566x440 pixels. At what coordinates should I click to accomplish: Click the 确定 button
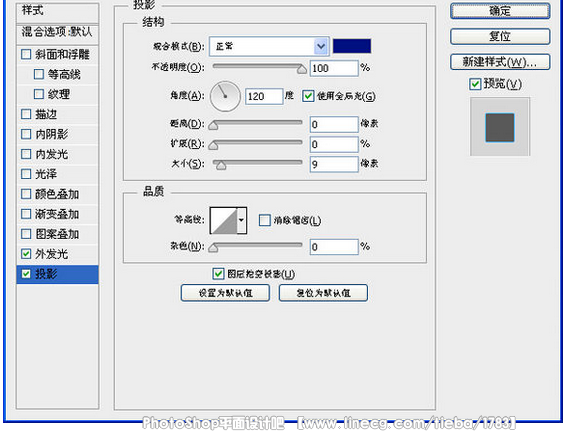pyautogui.click(x=500, y=11)
